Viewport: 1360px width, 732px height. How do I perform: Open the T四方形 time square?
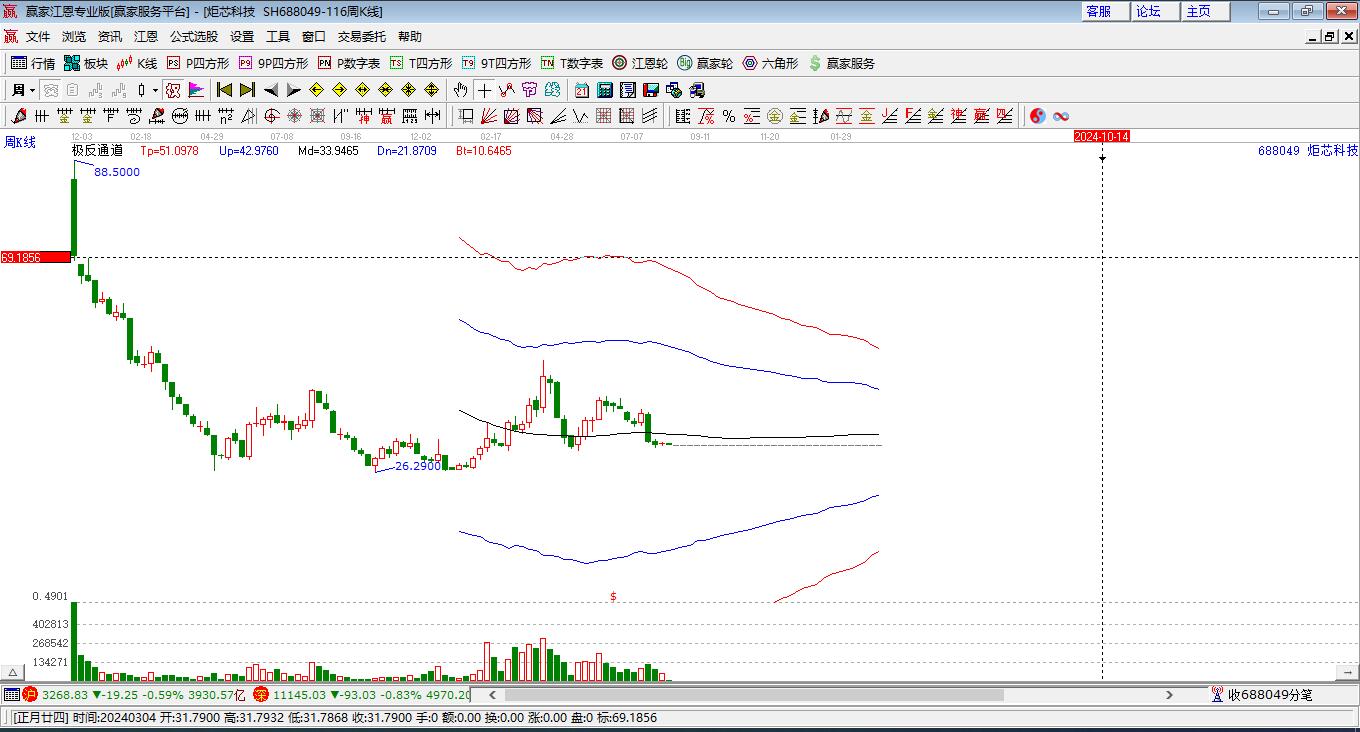point(421,63)
